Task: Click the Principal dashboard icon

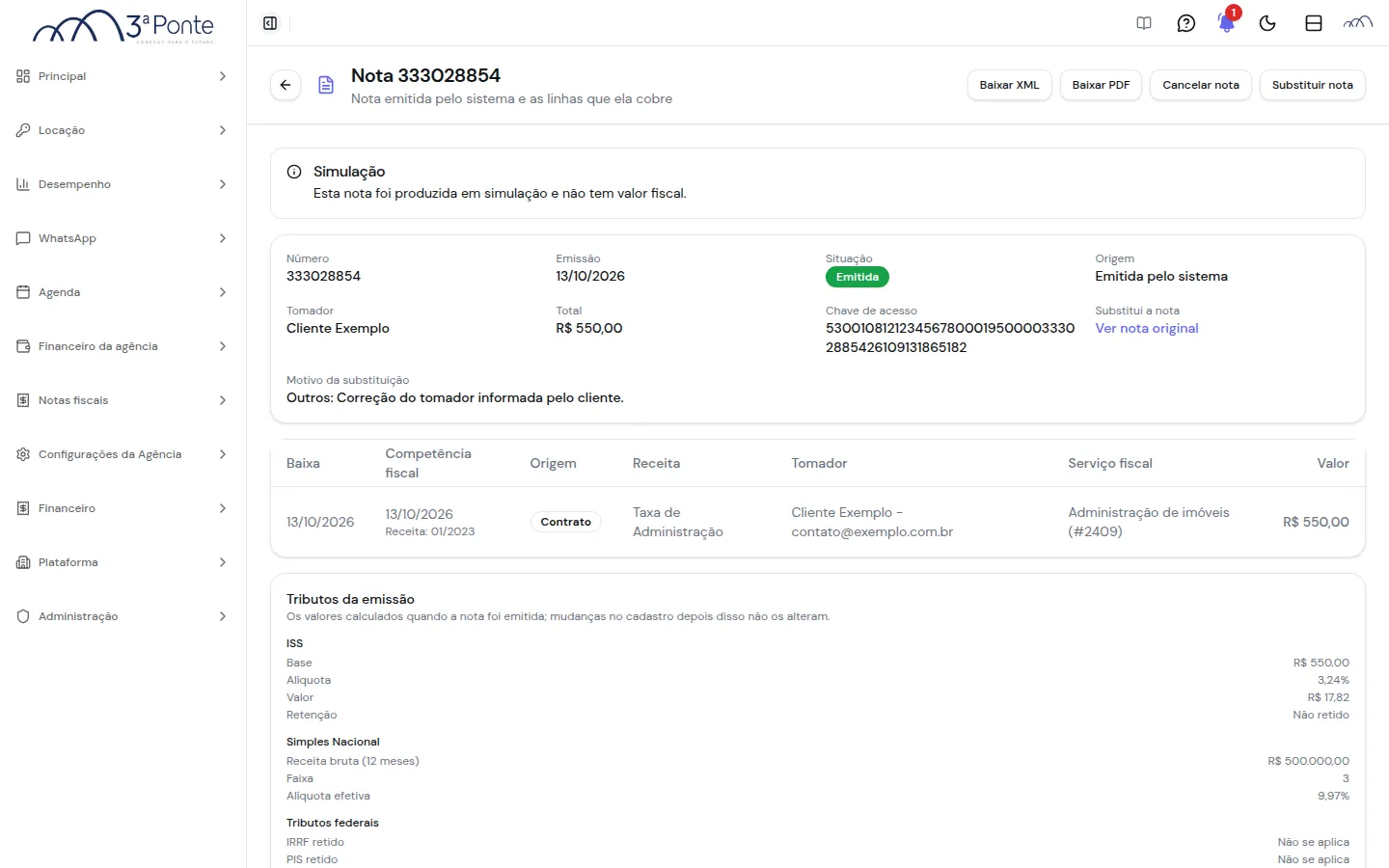Action: coord(23,76)
